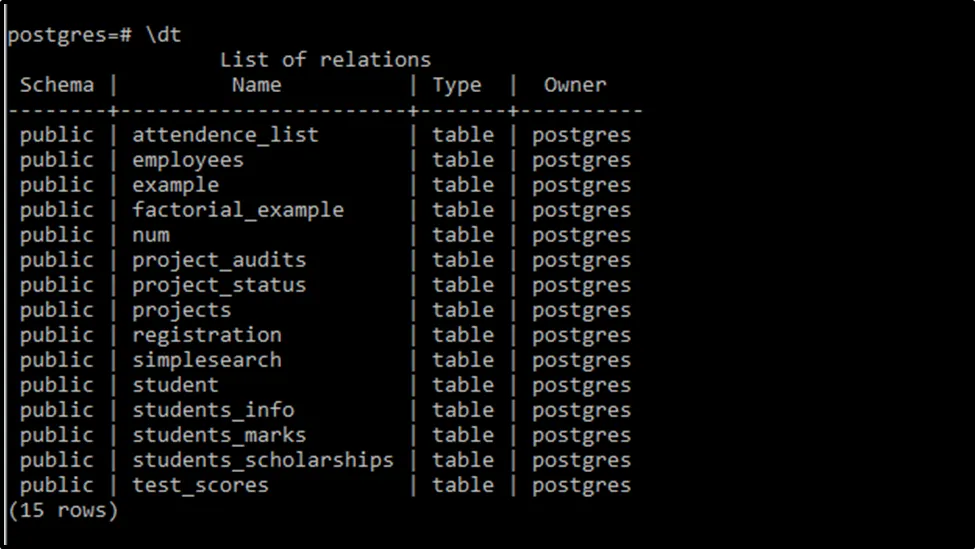
Task: Click the "(15 rows)" result count
Action: click(62, 510)
